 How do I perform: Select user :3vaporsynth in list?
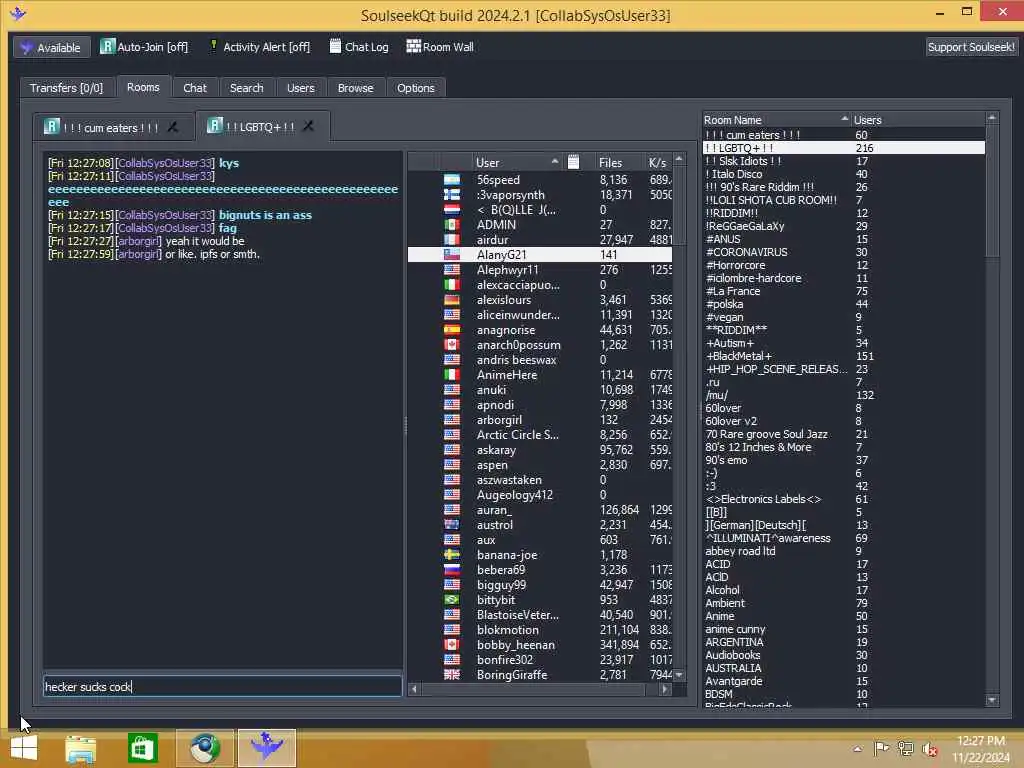(x=510, y=195)
